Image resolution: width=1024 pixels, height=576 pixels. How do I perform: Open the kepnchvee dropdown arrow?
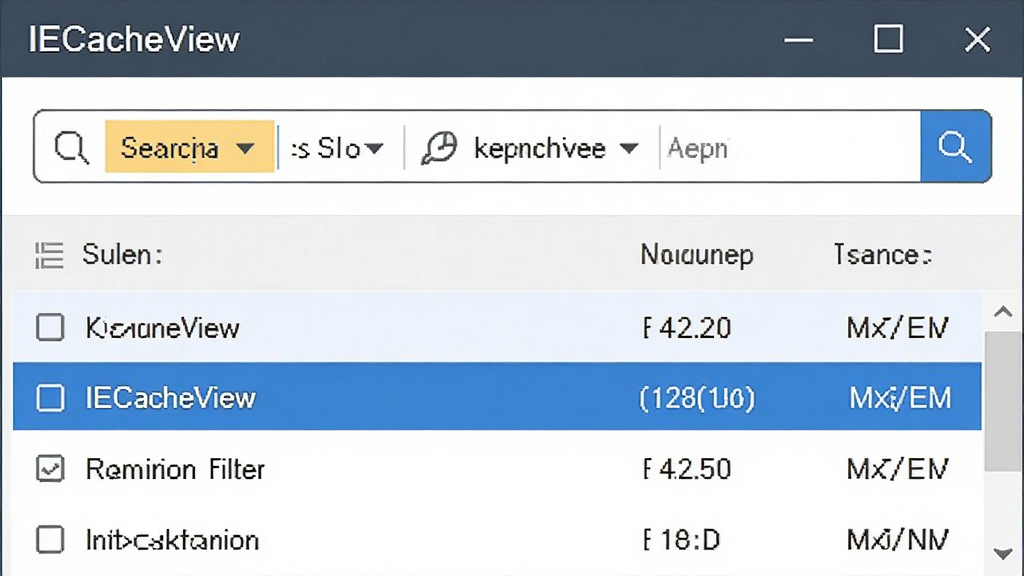(x=629, y=149)
